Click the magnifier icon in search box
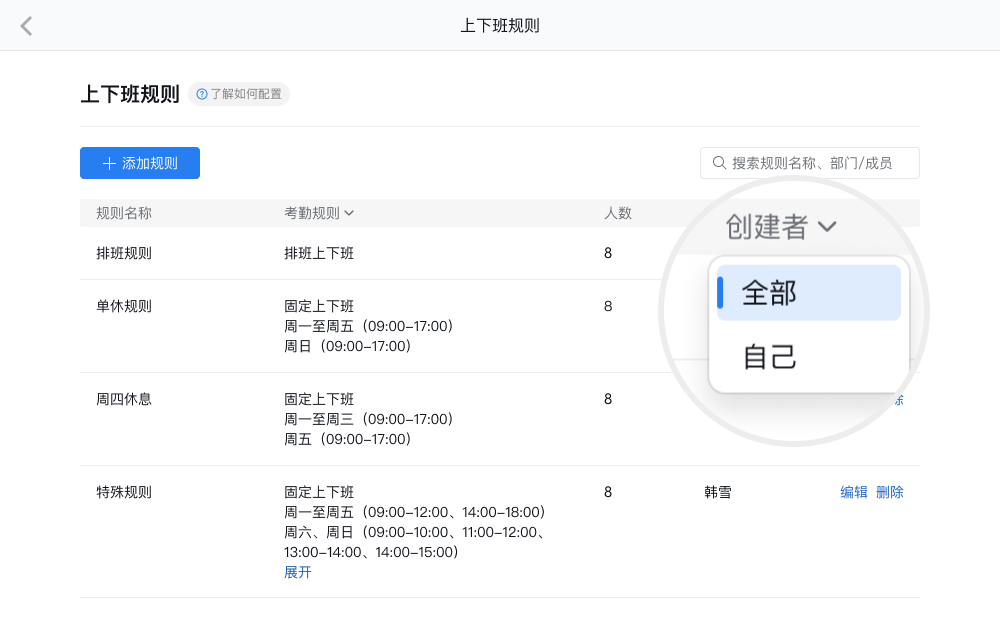The width and height of the screenshot is (1000, 640). click(x=719, y=163)
